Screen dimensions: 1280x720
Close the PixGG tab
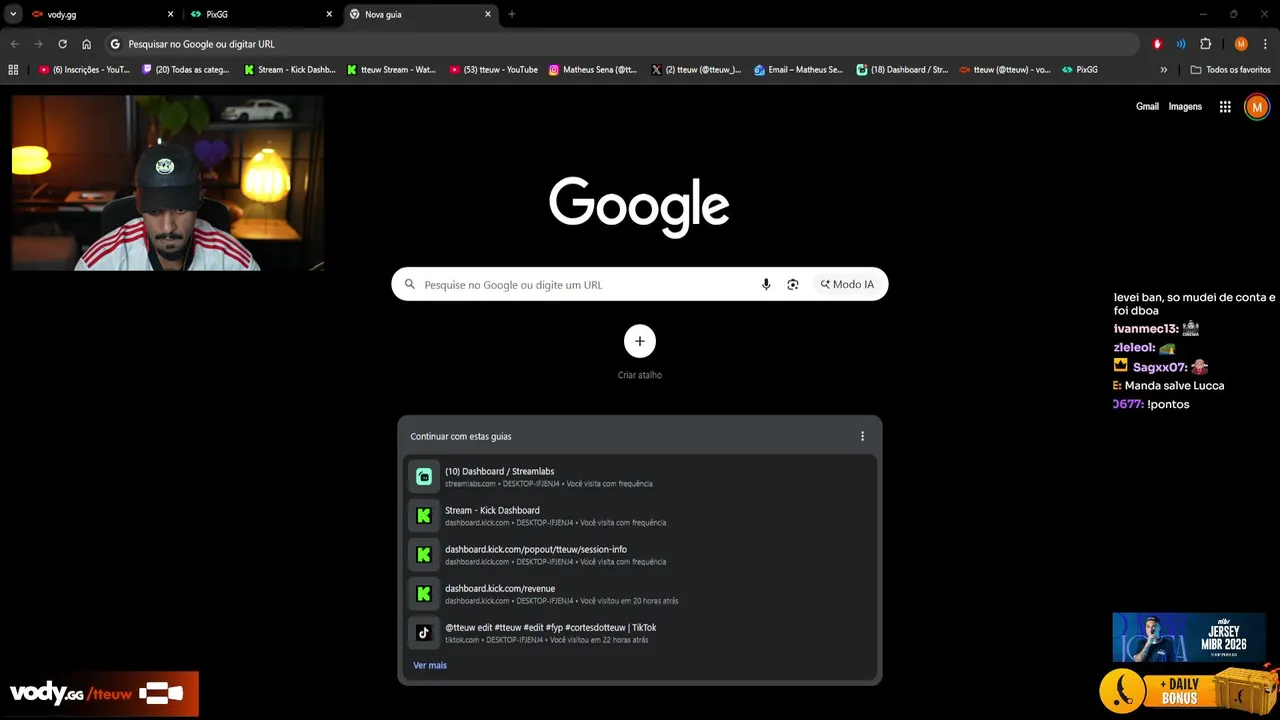tap(329, 14)
